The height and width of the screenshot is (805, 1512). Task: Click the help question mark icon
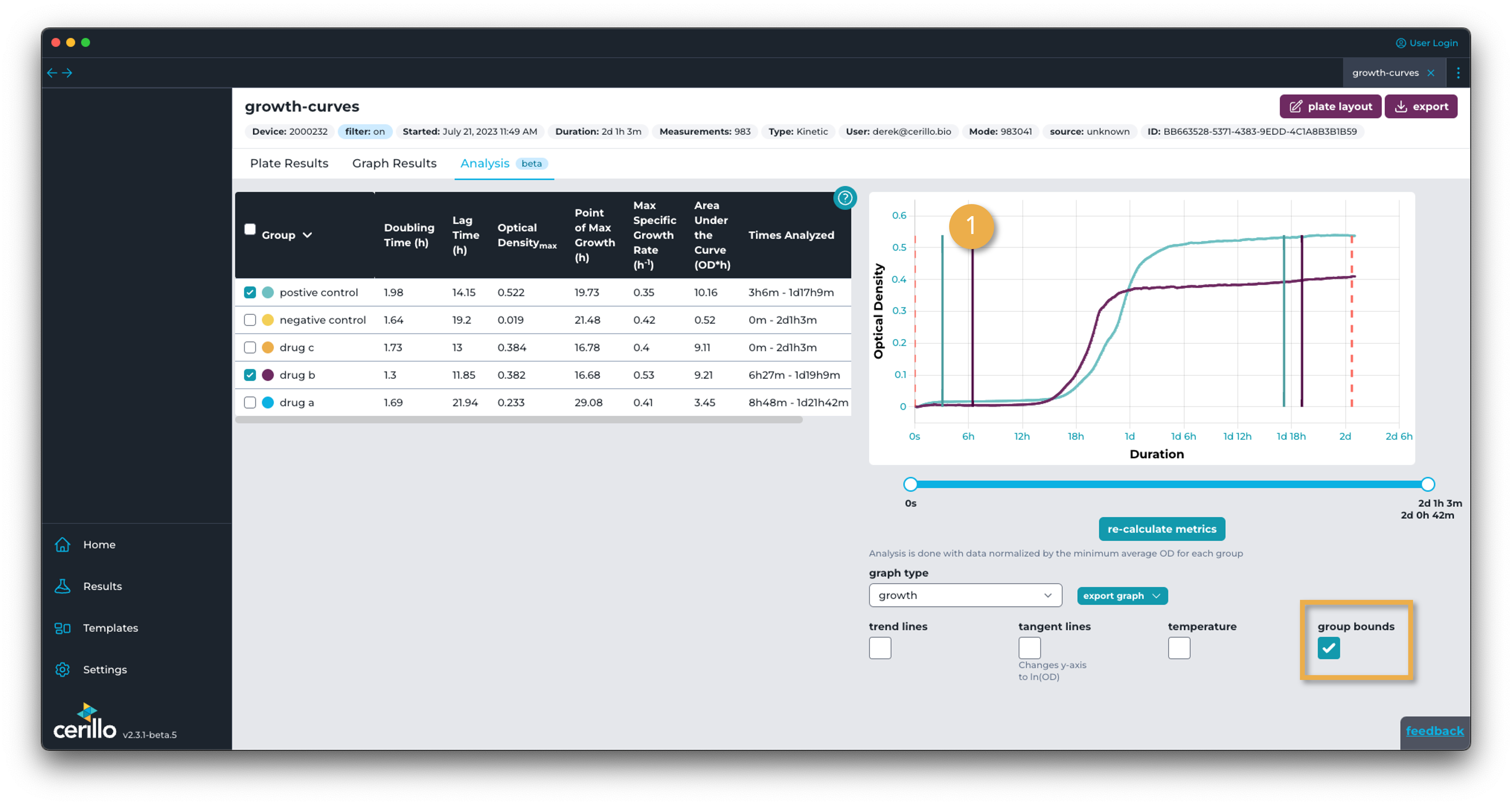click(x=845, y=198)
